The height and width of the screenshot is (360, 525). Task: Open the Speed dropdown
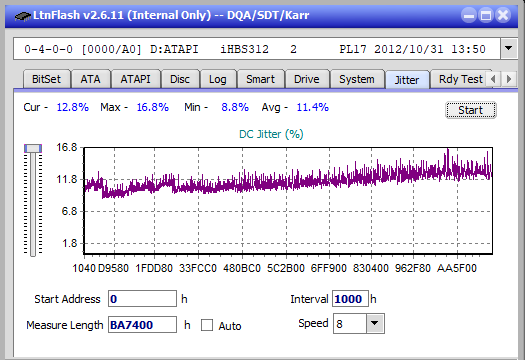tap(375, 323)
